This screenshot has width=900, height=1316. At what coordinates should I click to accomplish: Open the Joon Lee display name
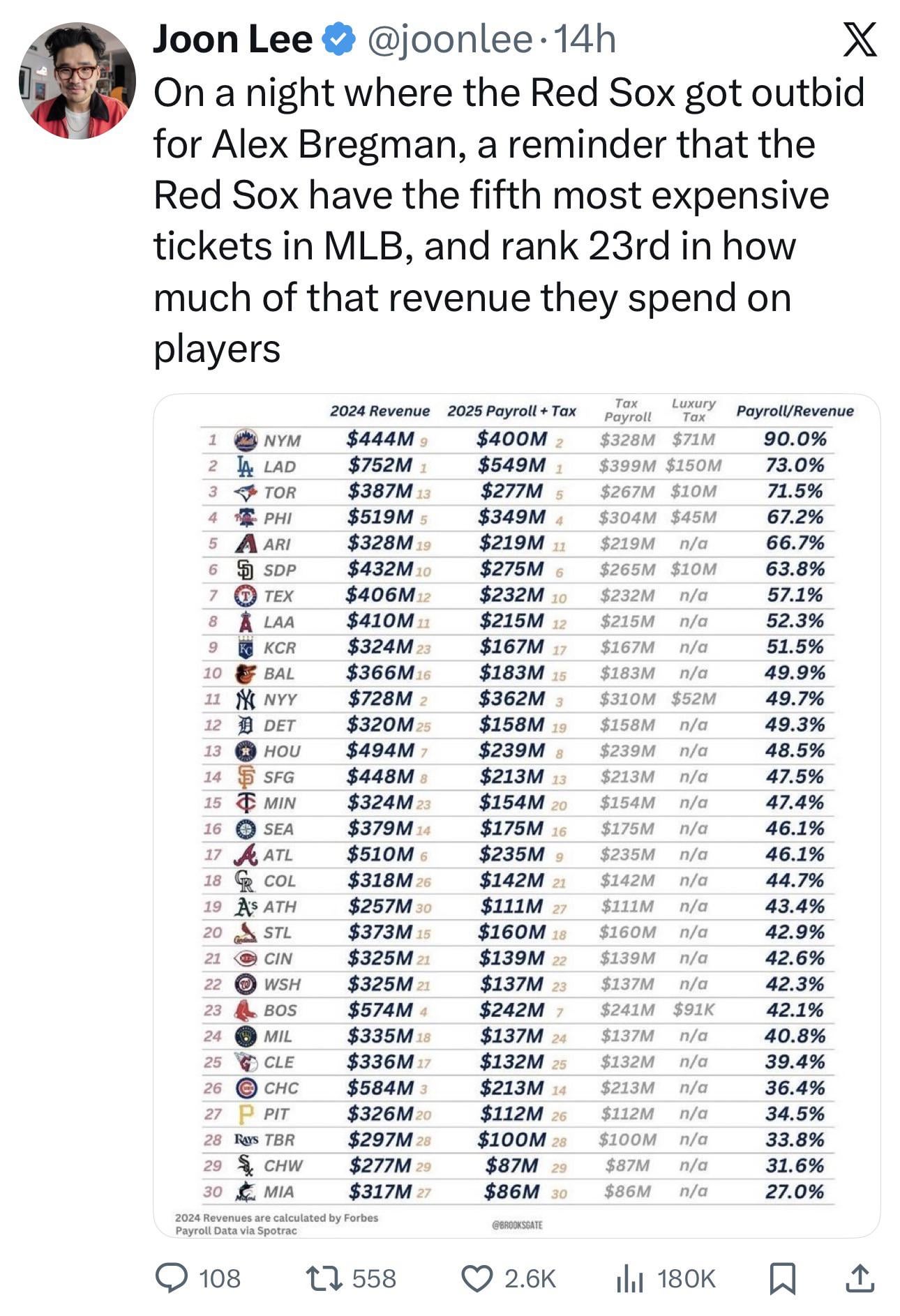point(232,40)
